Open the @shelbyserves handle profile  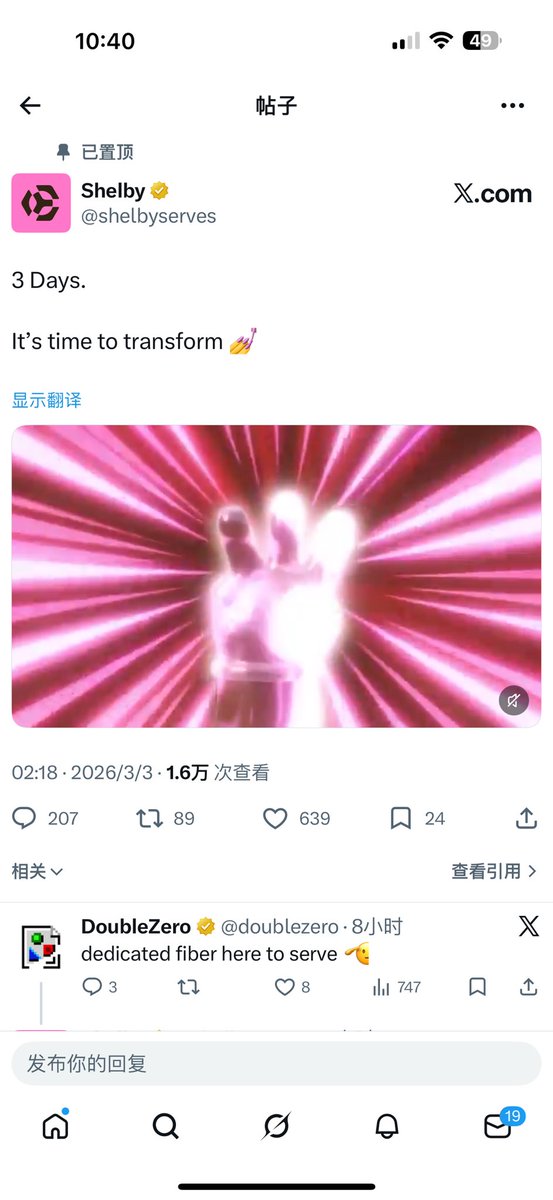pos(148,216)
